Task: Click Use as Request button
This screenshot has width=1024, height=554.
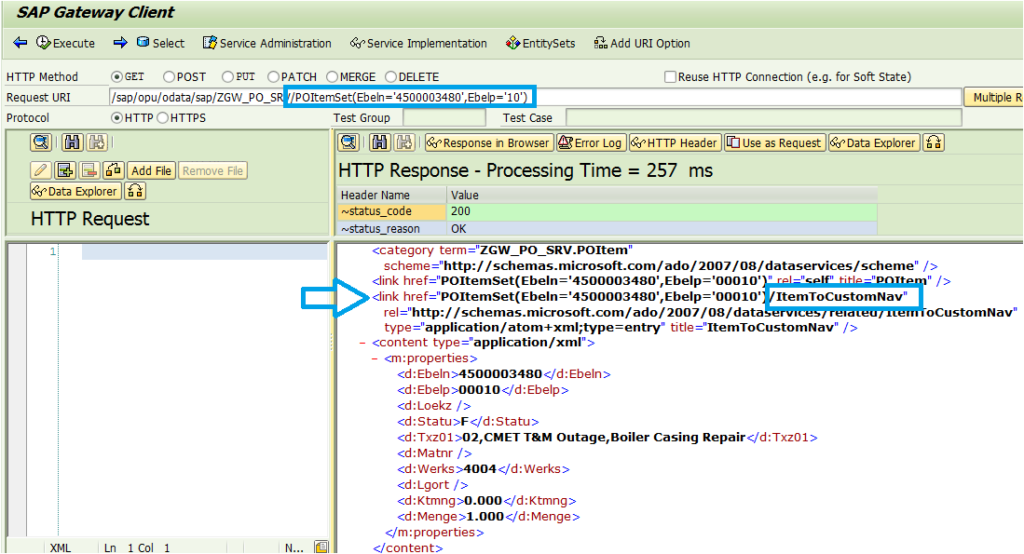Action: point(775,142)
